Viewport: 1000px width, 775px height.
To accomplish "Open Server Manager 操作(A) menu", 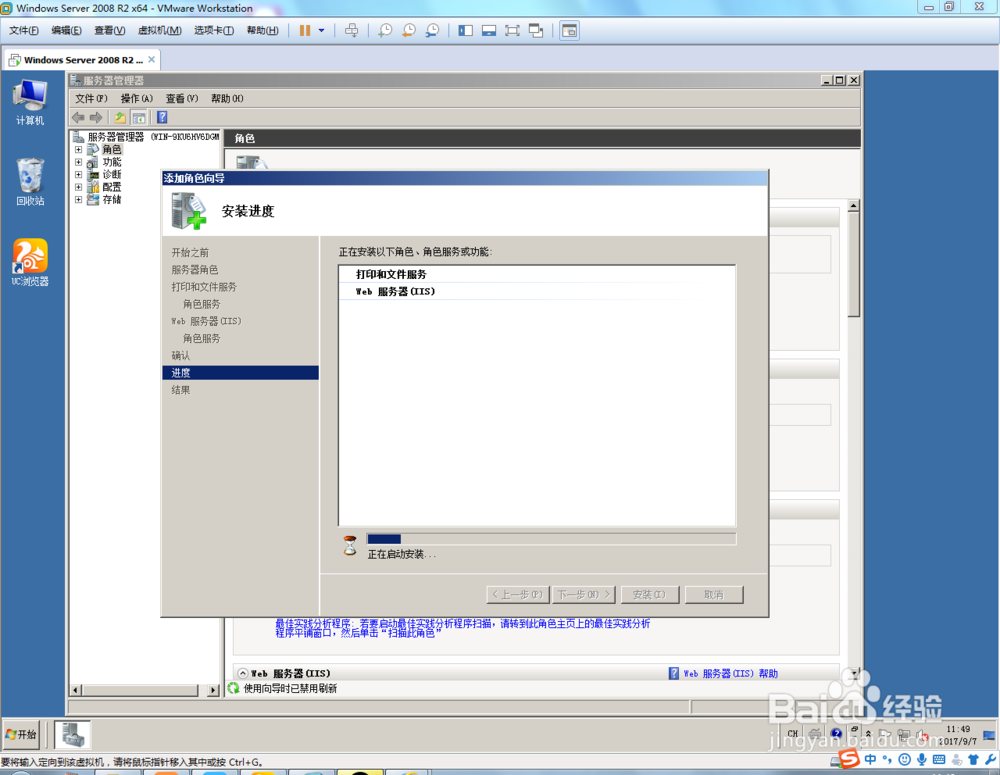I will pos(136,98).
